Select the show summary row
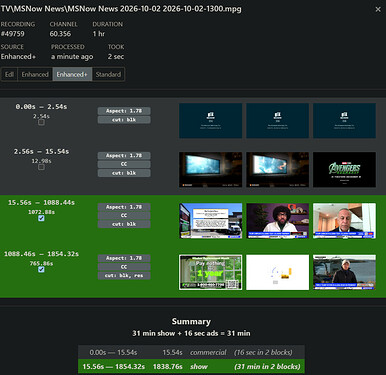386x375 pixels. [x=191, y=367]
